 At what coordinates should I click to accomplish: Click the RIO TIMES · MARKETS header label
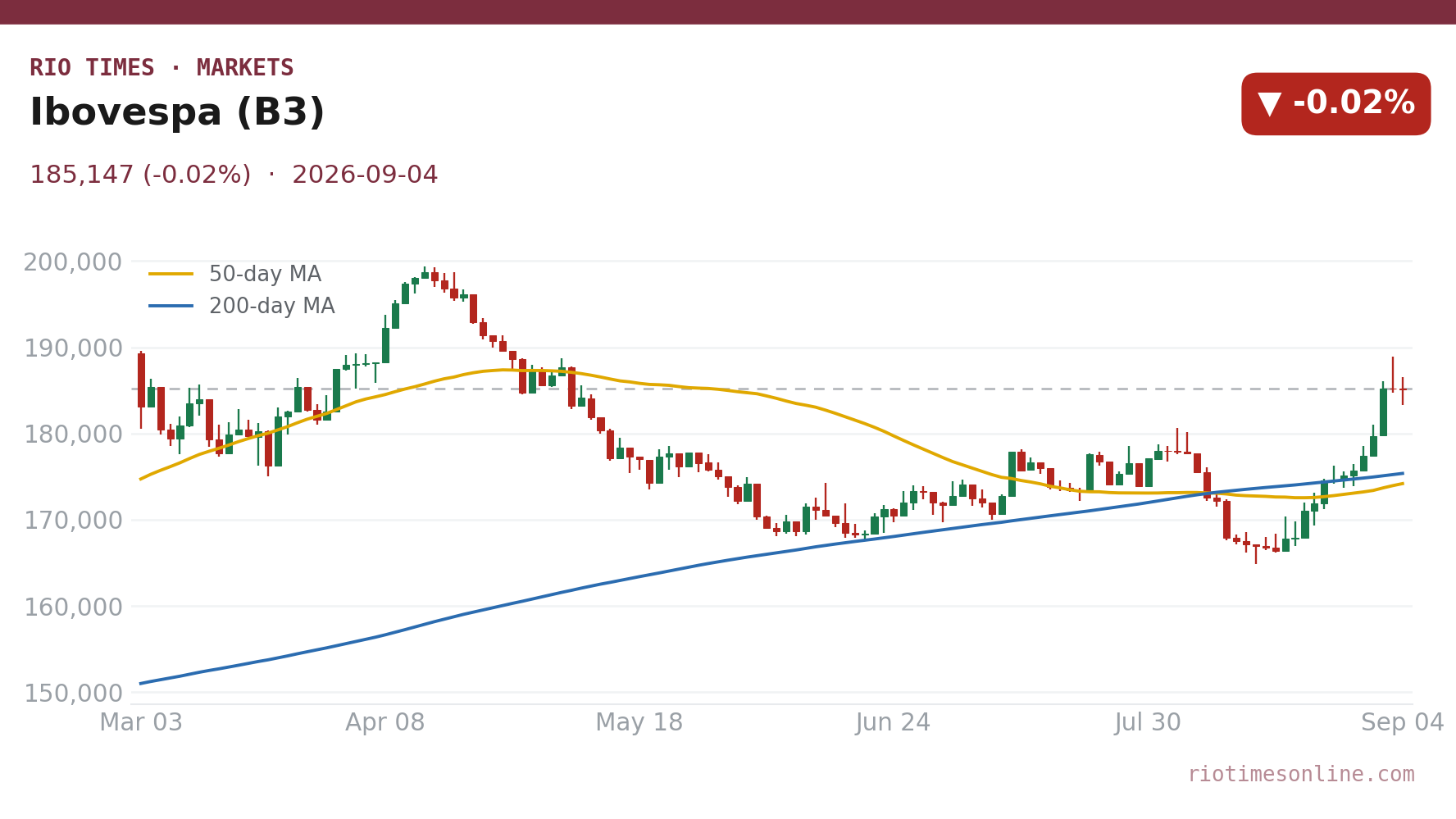[x=162, y=68]
